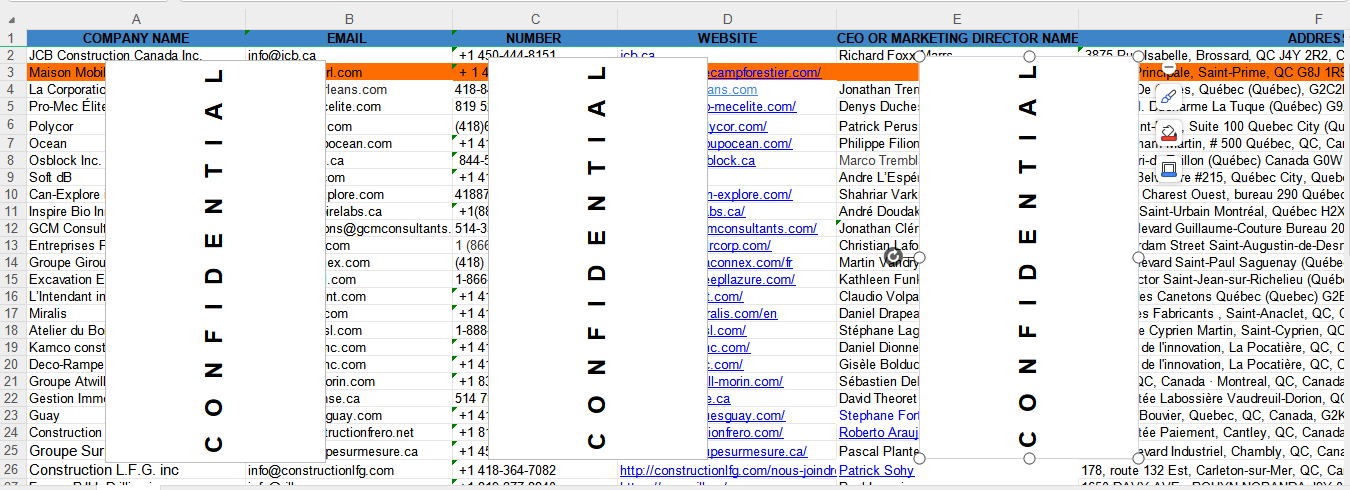Click the Shahriar Vark name cell
1350x490 pixels.
pos(877,194)
